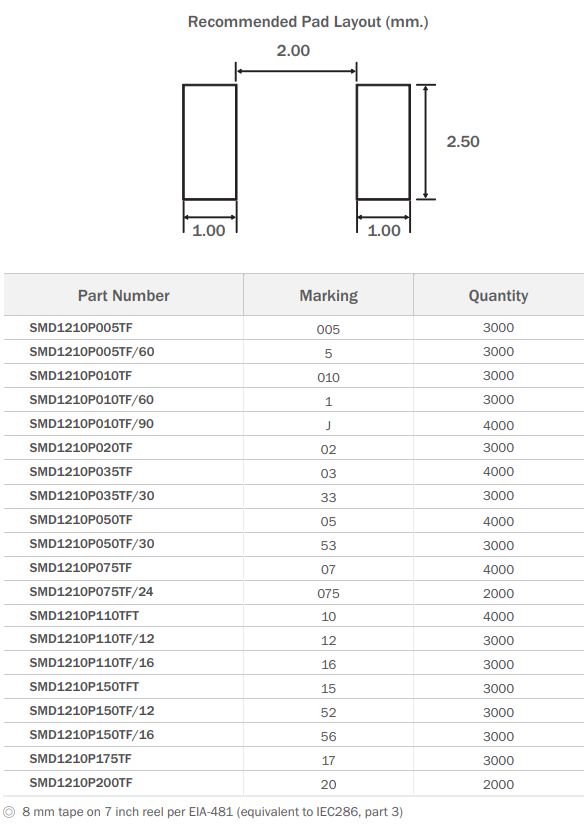Click the Part Number column header
Viewport: 586px width, 826px height.
coord(123,296)
